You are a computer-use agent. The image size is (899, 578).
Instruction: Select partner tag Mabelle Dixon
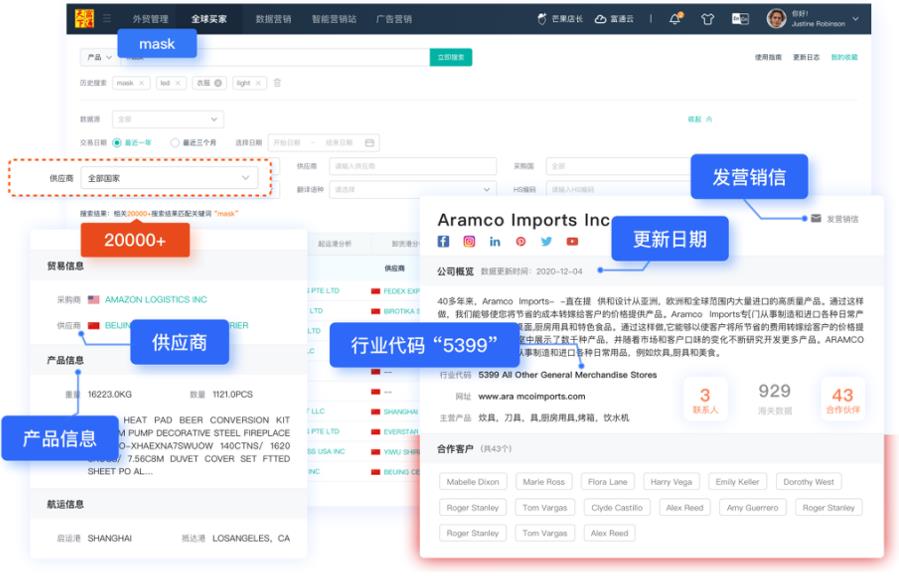(473, 482)
